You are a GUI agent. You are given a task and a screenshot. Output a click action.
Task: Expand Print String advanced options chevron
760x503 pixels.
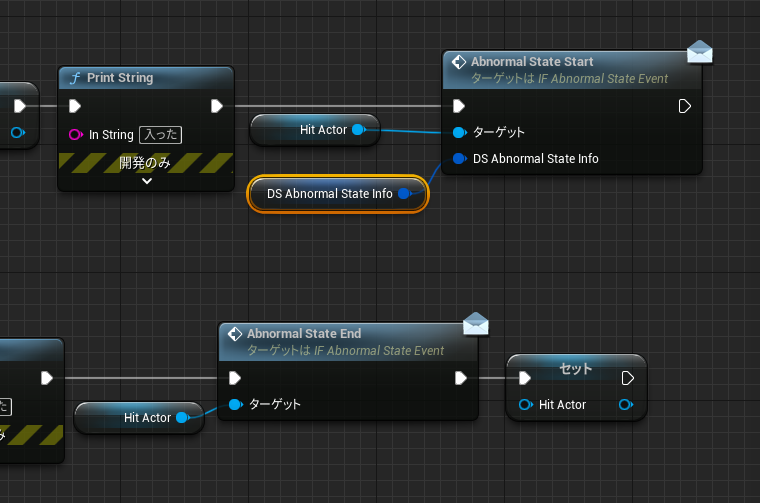[x=147, y=181]
